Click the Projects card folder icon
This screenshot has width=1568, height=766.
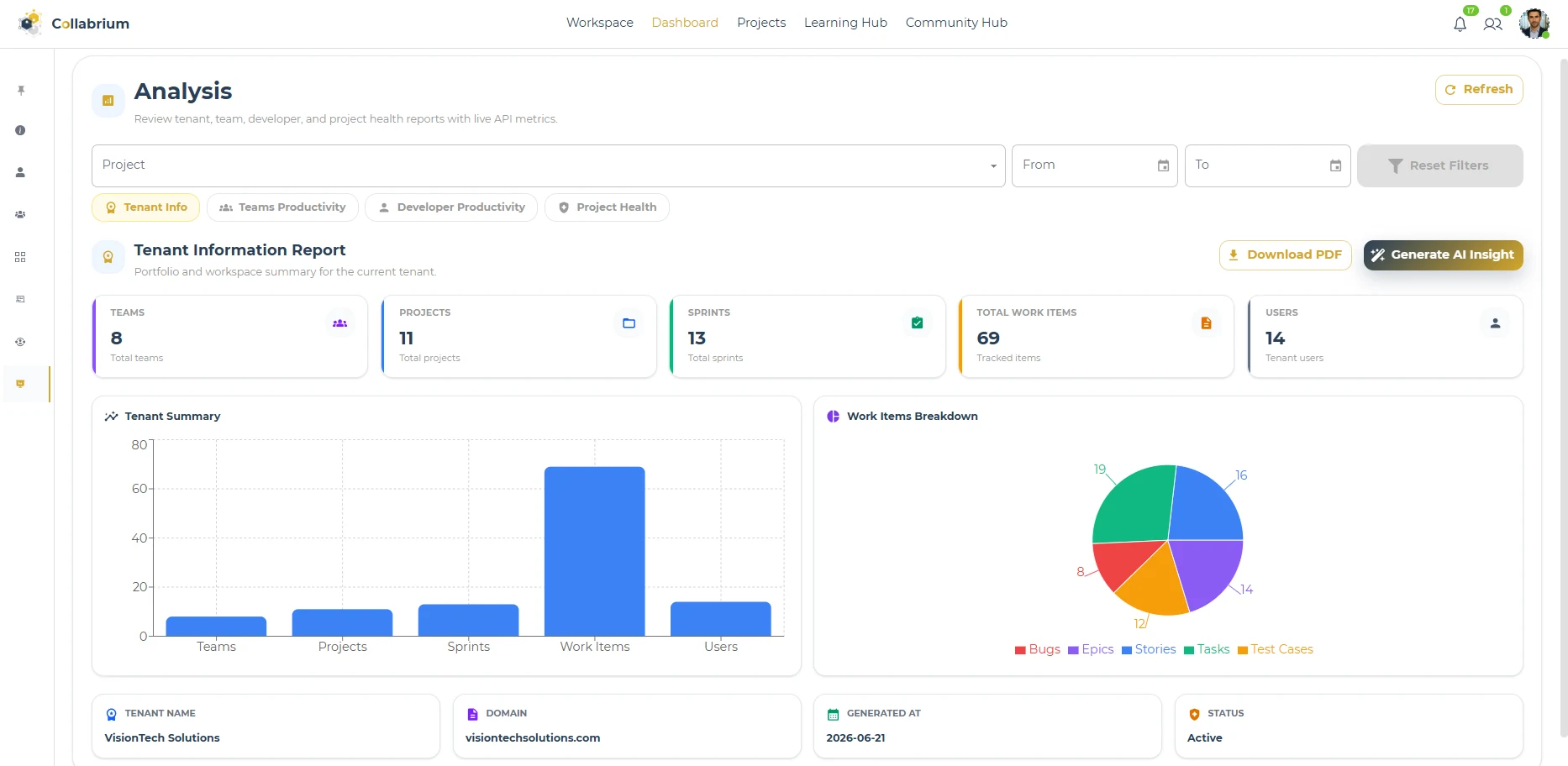(629, 323)
